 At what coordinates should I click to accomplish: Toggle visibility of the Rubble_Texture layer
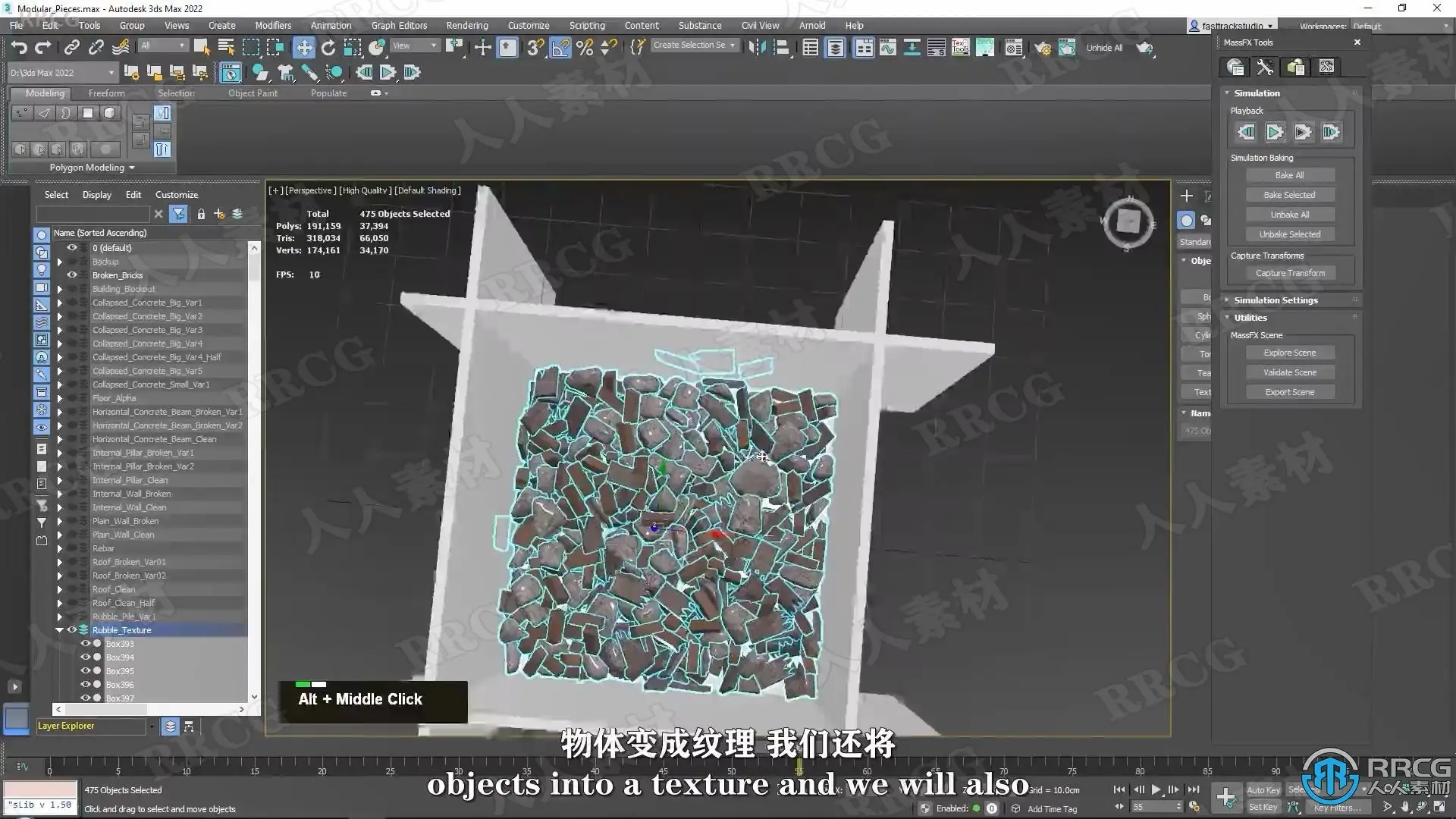click(72, 630)
